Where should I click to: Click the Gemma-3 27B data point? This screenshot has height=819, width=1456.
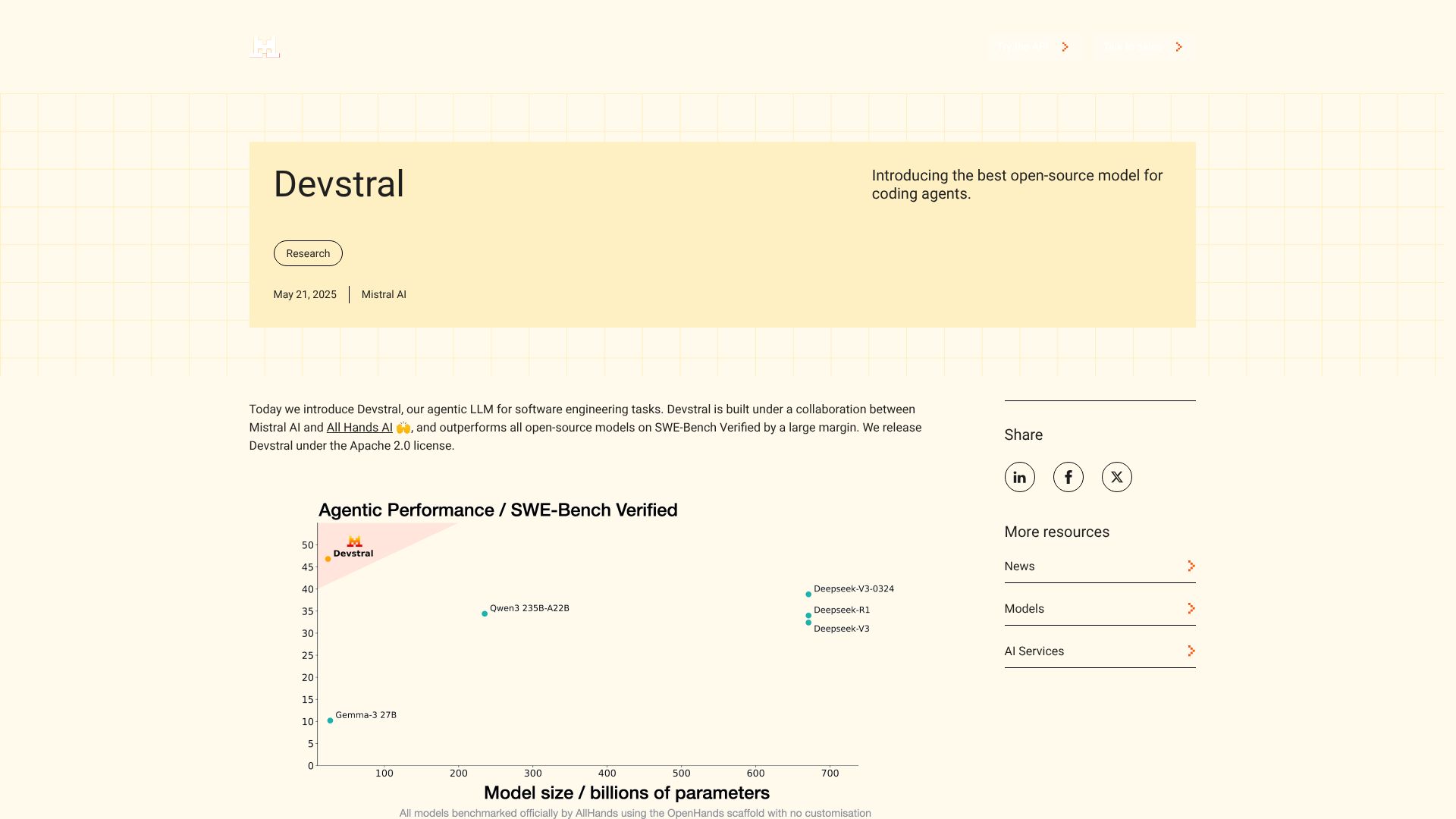[330, 720]
